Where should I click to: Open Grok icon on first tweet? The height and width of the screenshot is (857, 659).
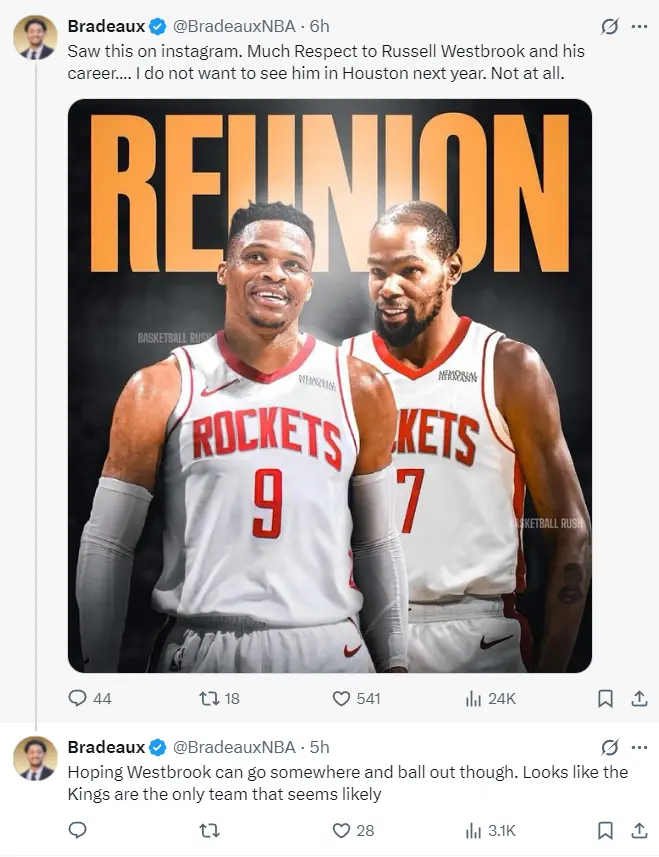[607, 26]
